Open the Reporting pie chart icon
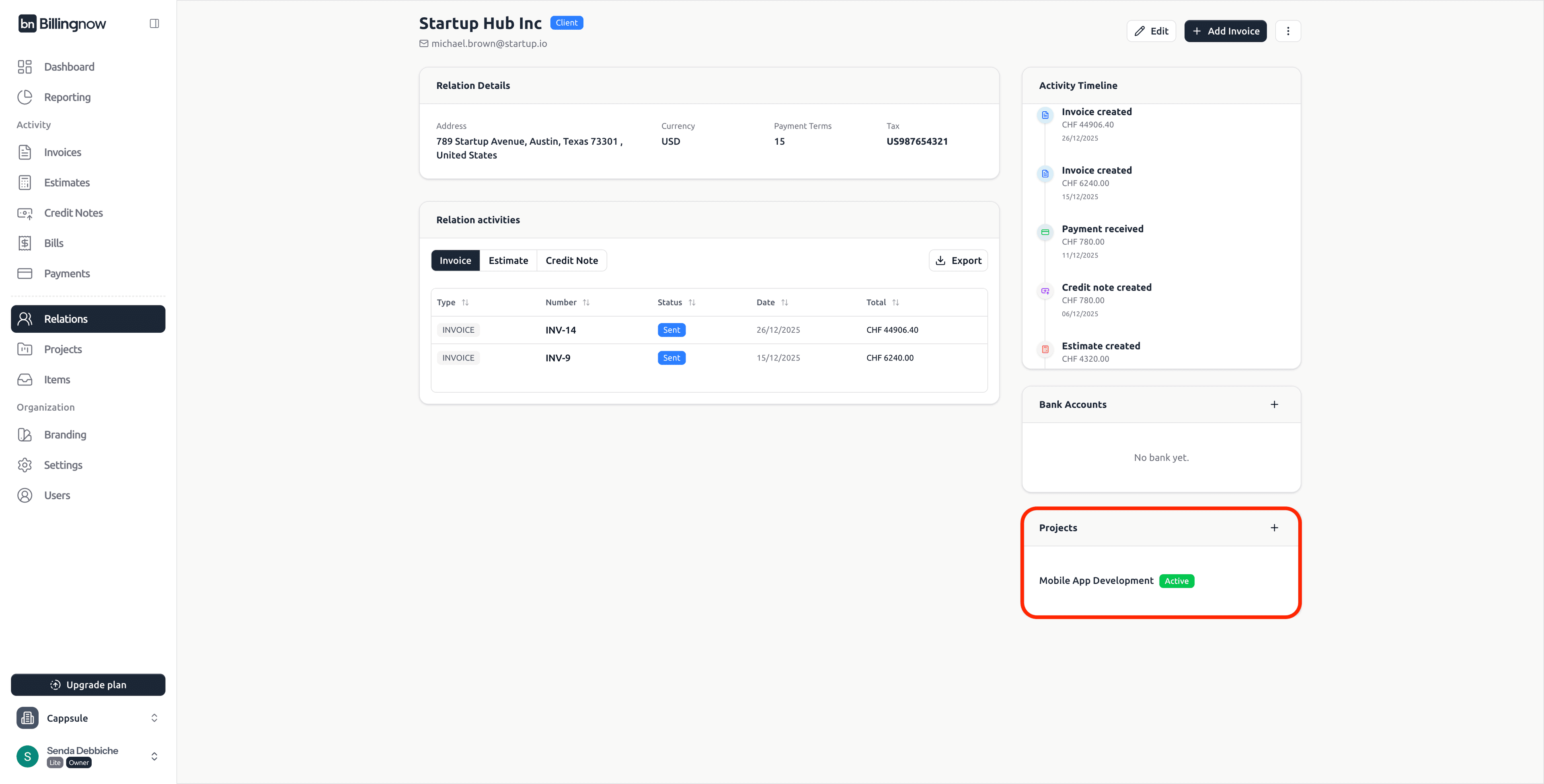This screenshot has width=1544, height=784. coord(25,97)
